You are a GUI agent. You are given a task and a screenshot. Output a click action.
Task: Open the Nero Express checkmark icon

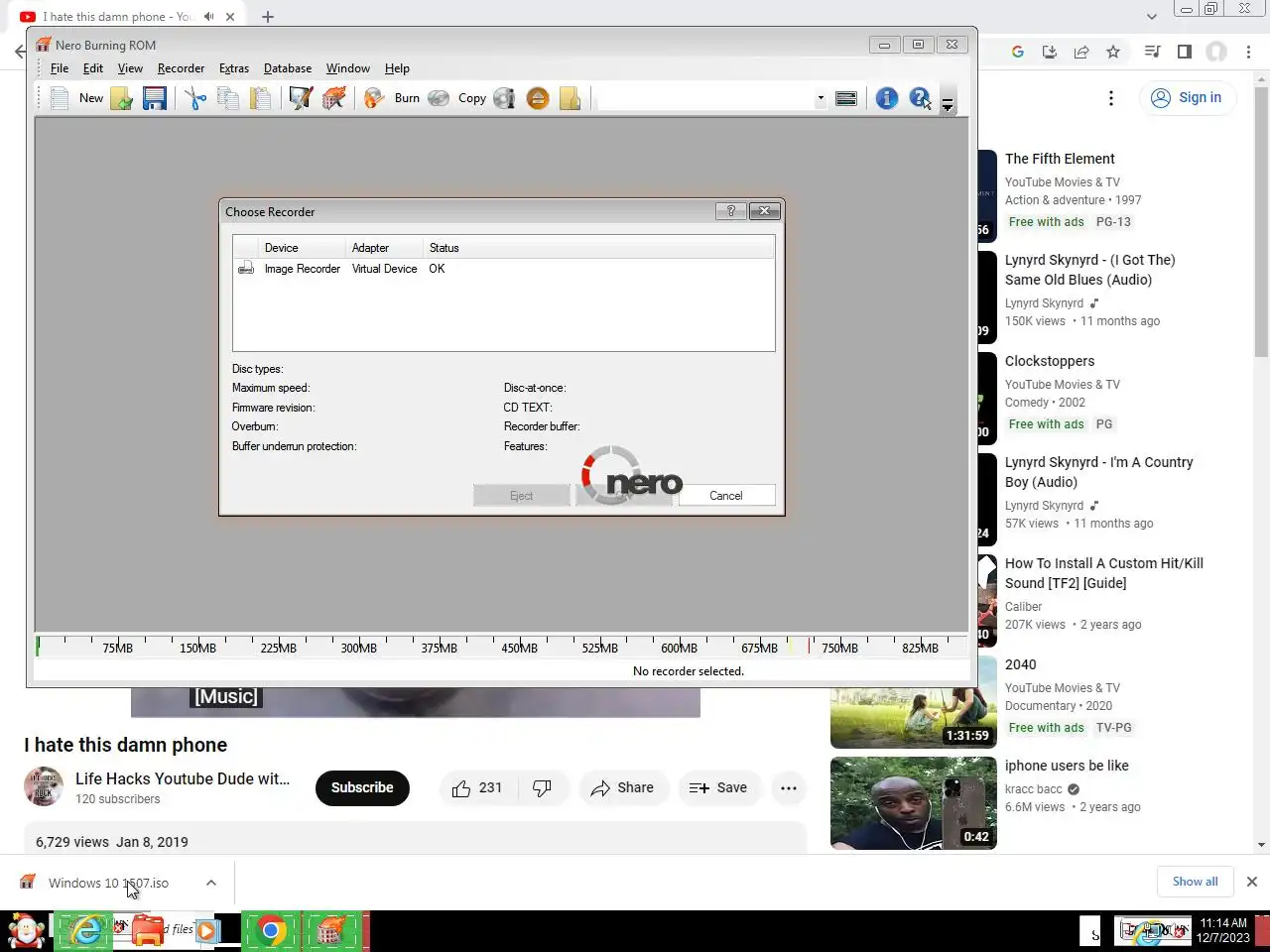point(301,98)
